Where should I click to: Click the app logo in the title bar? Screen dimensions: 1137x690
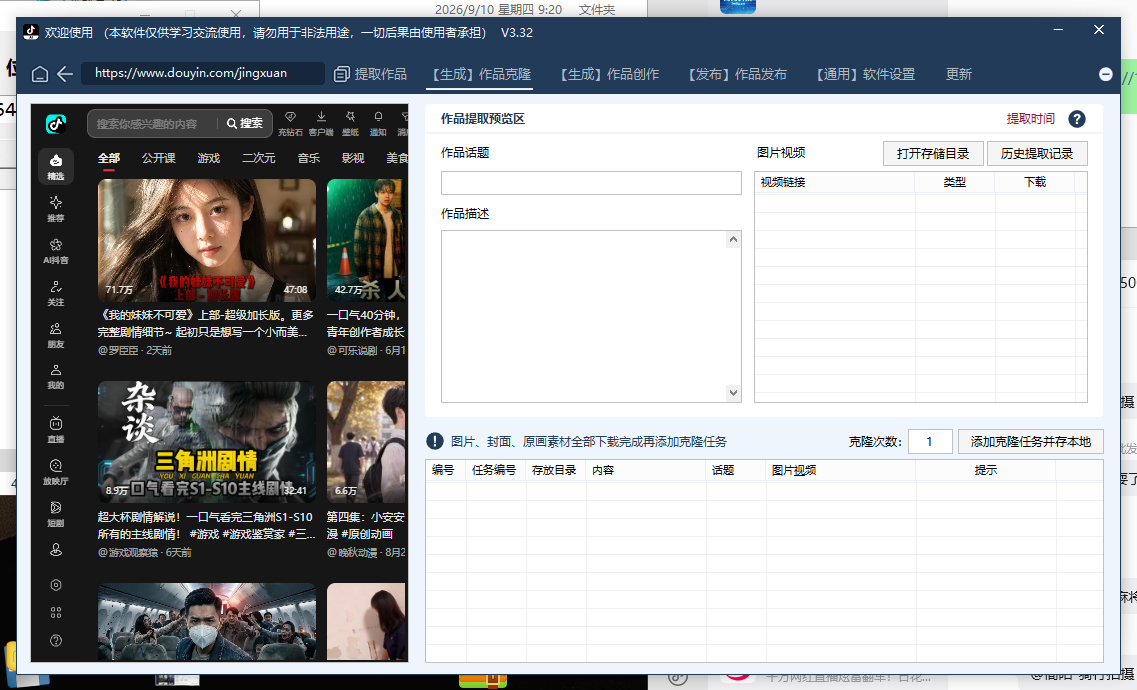31,32
